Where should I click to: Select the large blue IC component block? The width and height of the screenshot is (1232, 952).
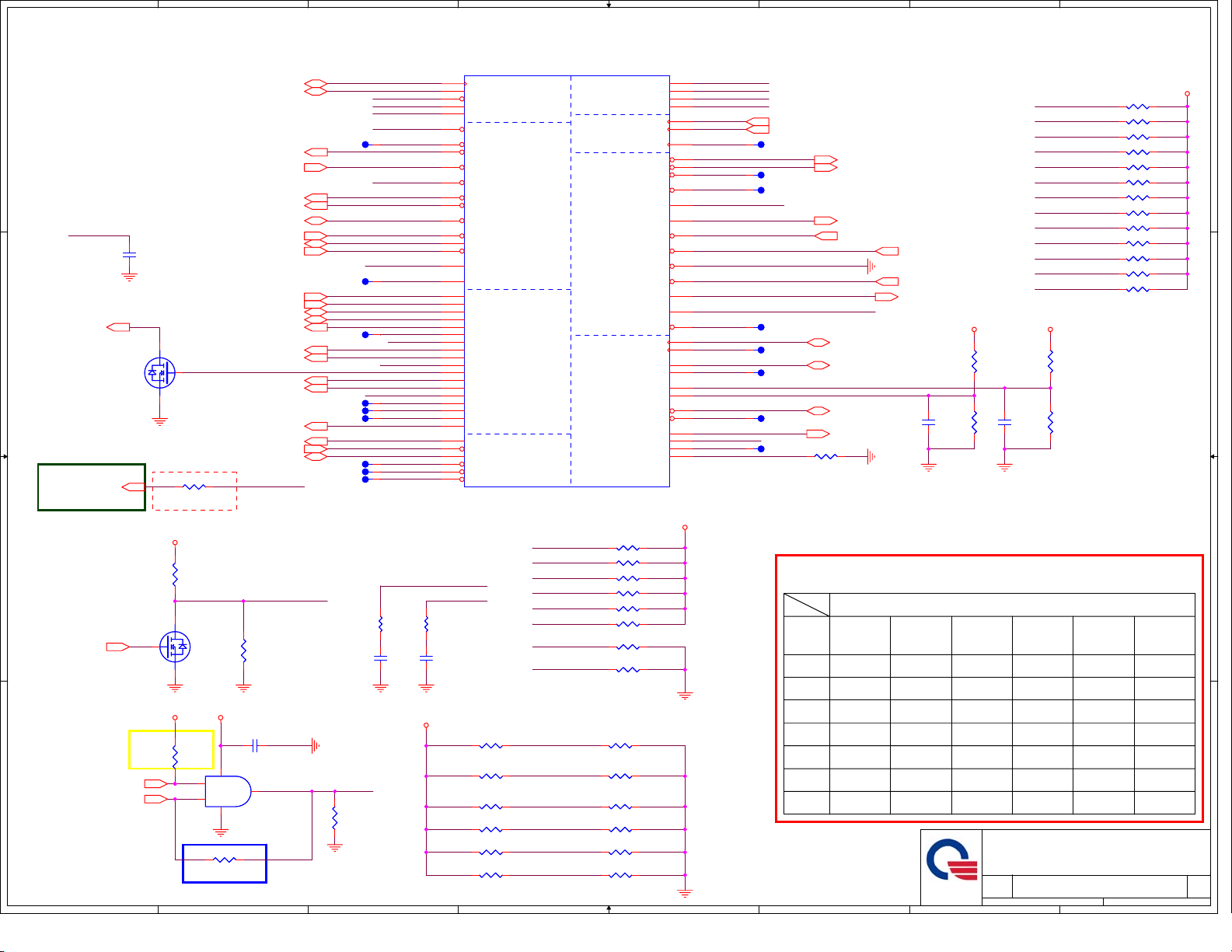tap(567, 281)
